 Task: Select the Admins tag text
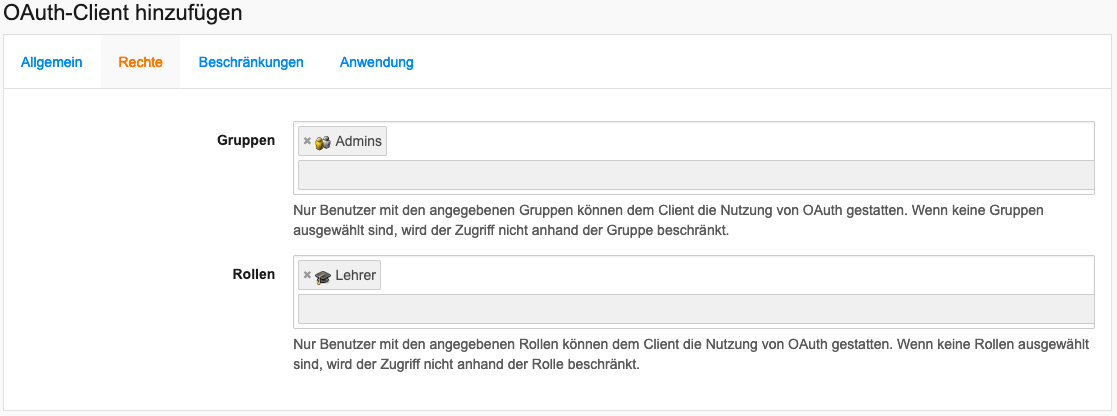(x=358, y=142)
